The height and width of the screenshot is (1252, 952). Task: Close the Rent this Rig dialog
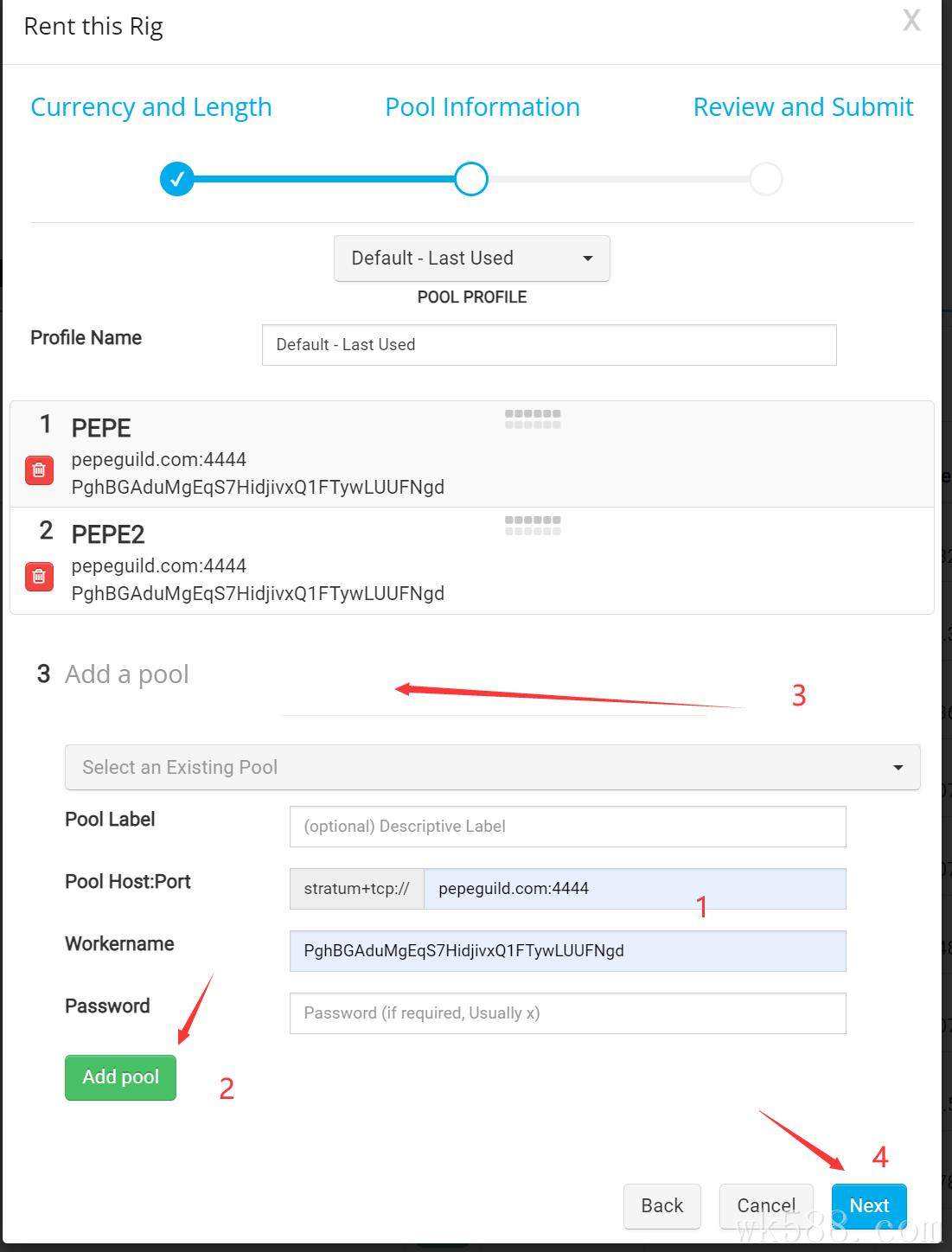click(911, 21)
